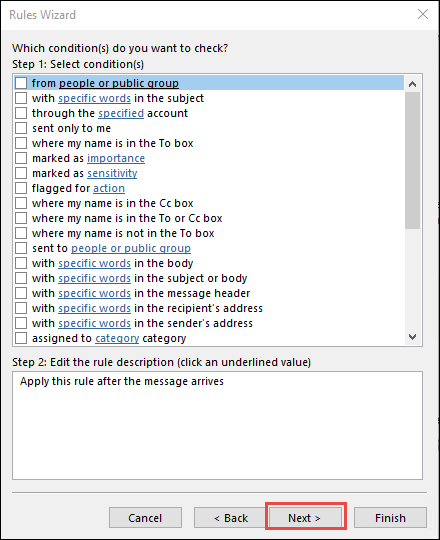
Task: Select 'where my name is not in the To box' checkbox
Action: pyautogui.click(x=21, y=233)
